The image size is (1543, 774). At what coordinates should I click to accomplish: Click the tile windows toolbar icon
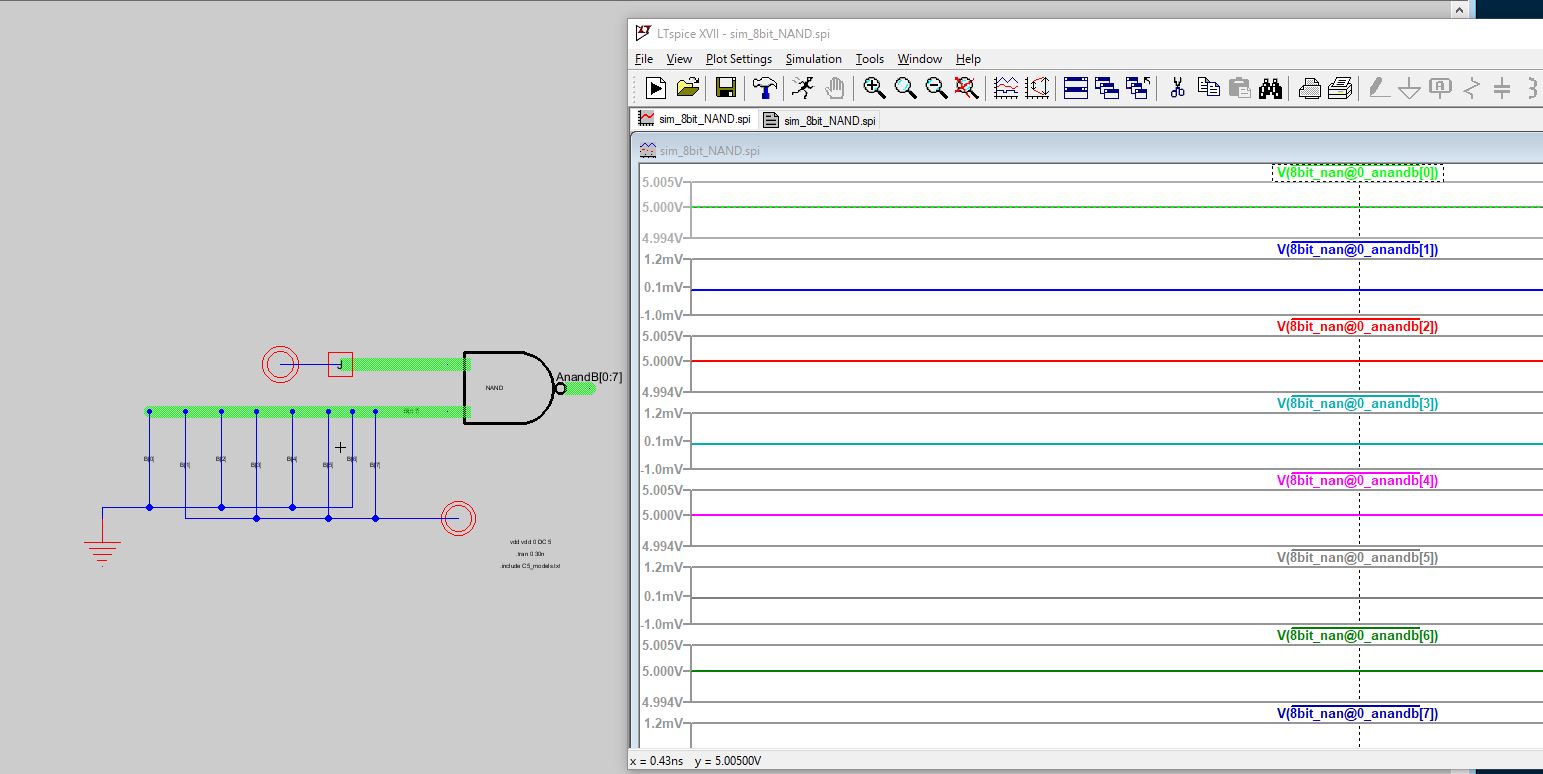[1076, 88]
